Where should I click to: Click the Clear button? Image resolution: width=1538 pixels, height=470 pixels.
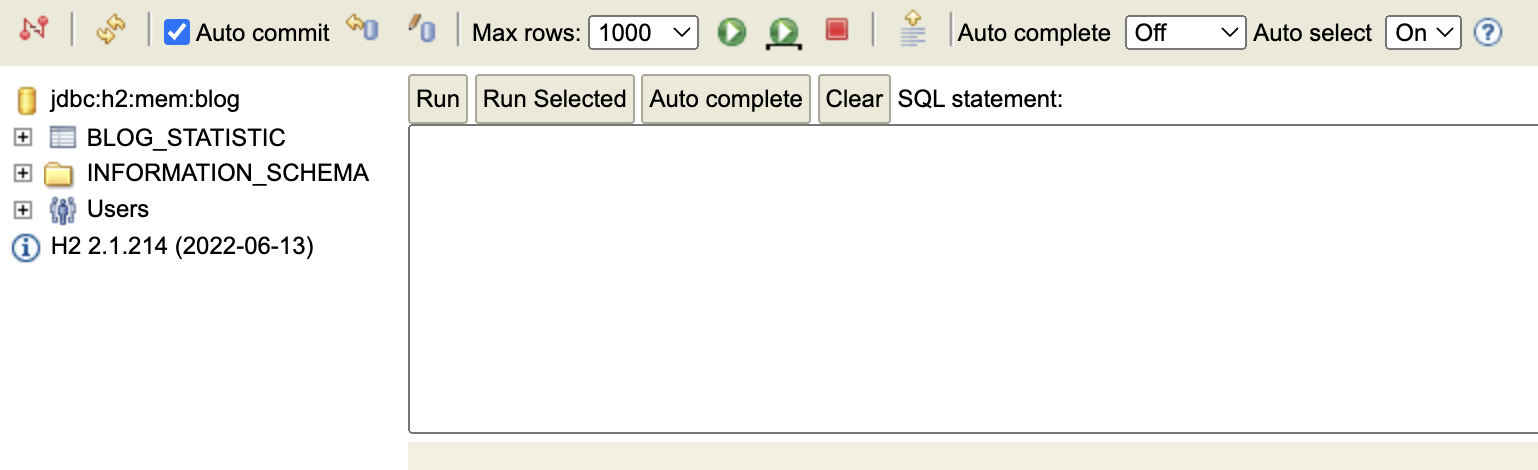pos(854,99)
